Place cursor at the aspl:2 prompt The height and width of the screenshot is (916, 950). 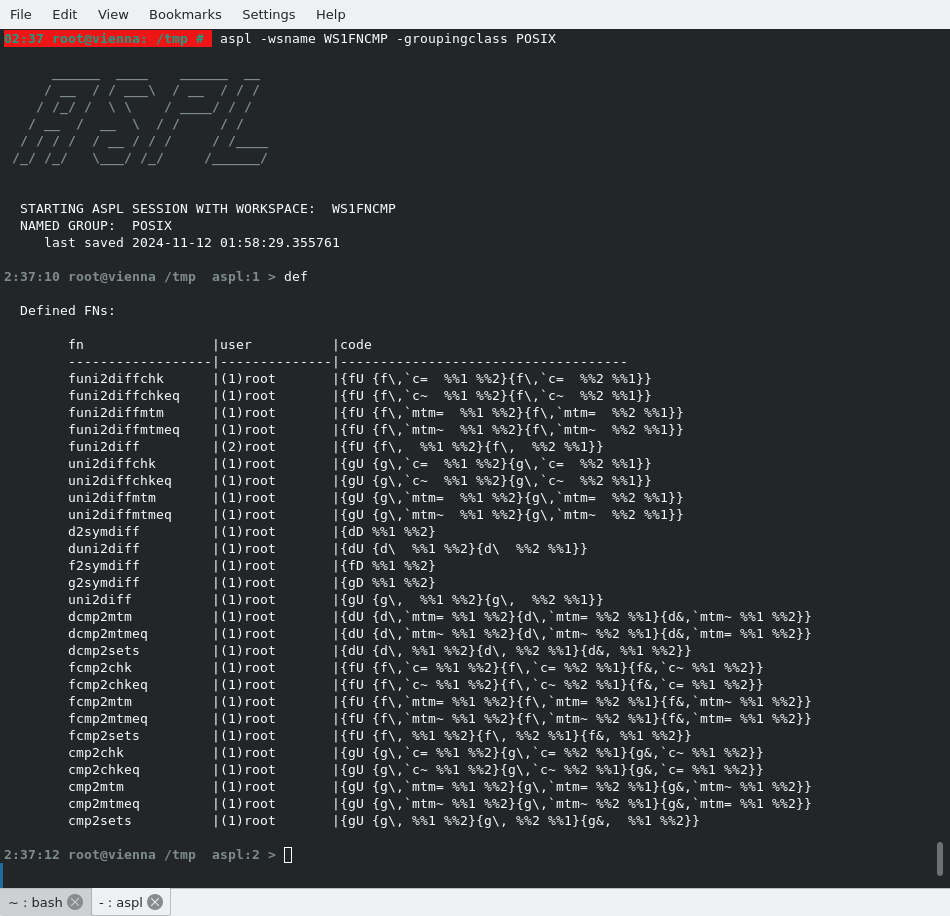point(288,855)
